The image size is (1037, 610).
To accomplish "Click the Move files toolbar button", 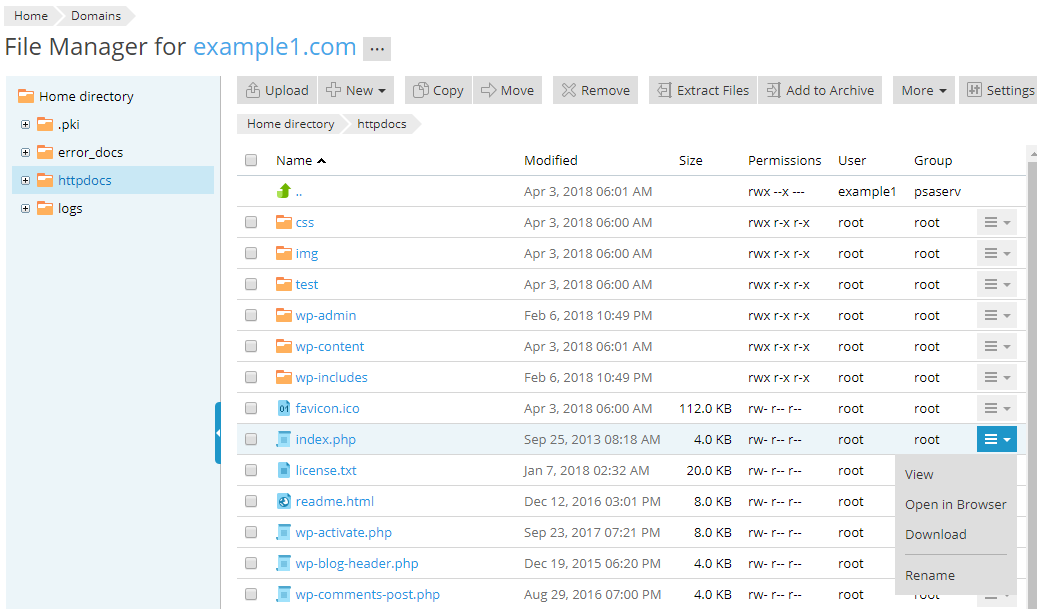I will pyautogui.click(x=507, y=90).
